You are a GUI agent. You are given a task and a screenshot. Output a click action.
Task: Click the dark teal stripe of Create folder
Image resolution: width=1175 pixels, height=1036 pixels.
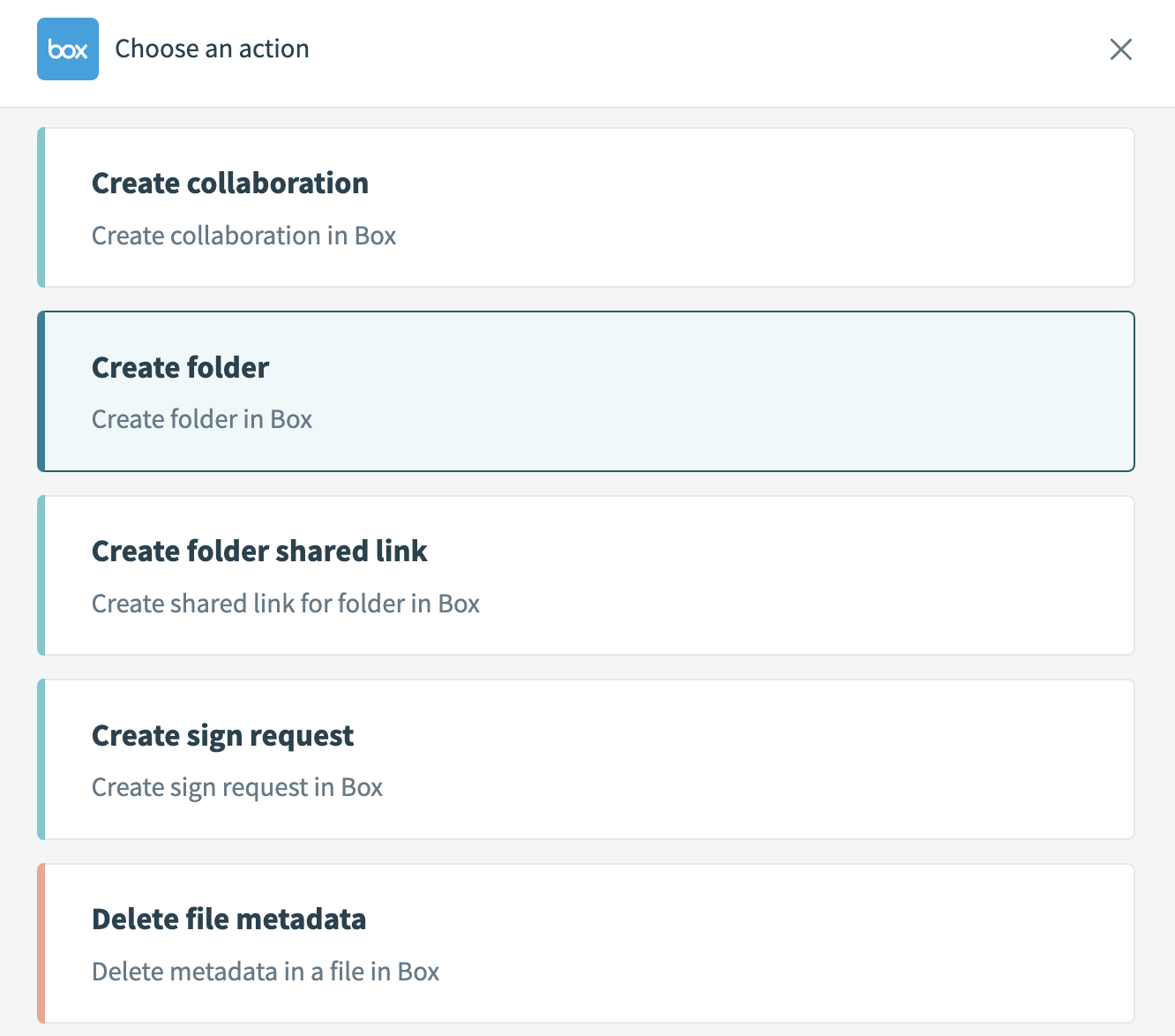(x=41, y=391)
